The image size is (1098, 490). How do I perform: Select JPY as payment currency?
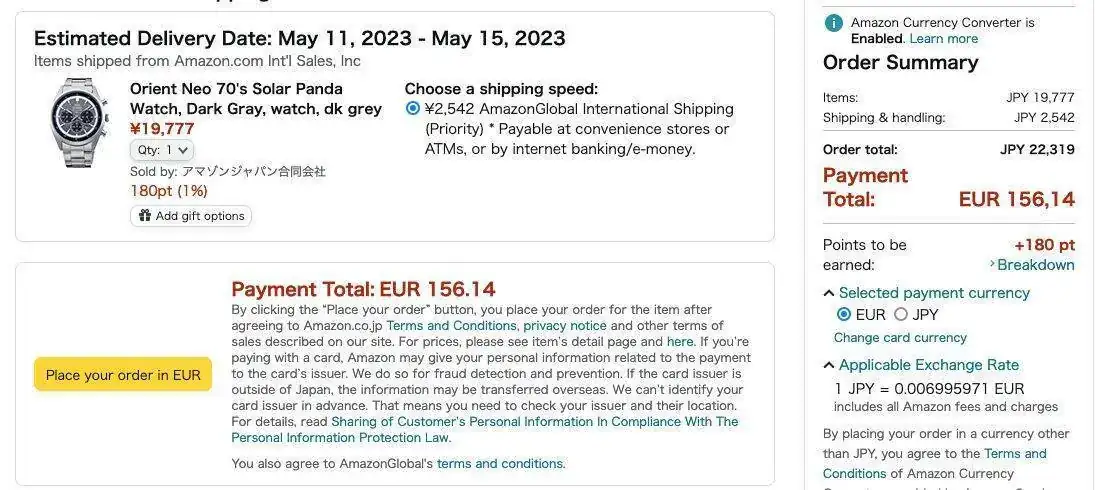900,314
